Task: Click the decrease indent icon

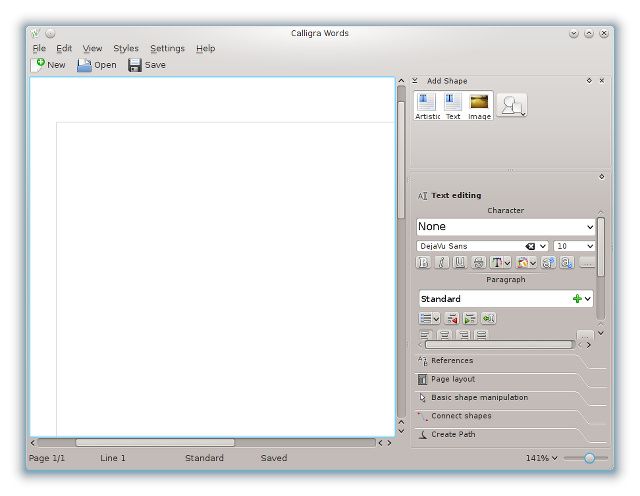Action: click(x=452, y=318)
